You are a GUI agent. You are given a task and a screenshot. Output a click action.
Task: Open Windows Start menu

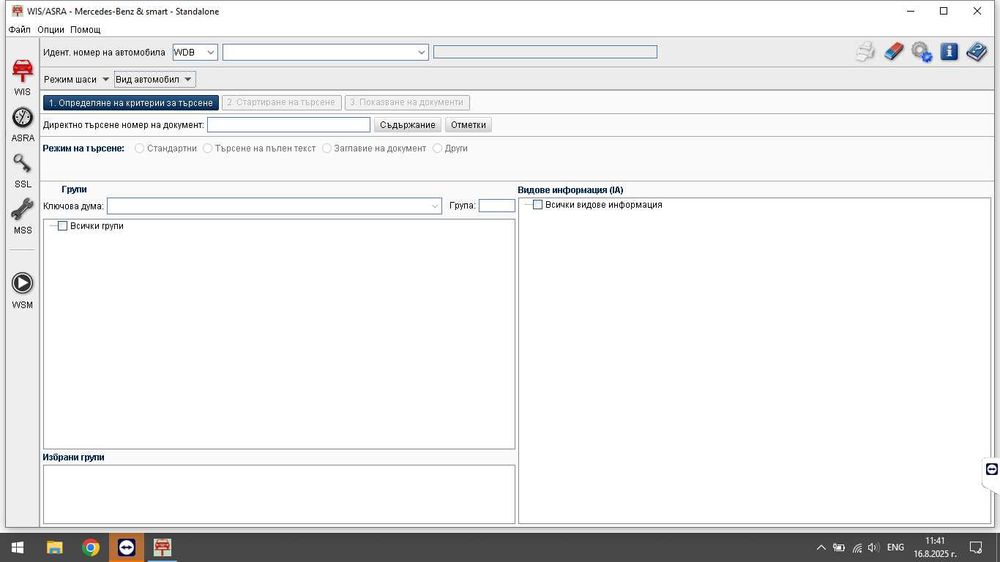(x=18, y=547)
